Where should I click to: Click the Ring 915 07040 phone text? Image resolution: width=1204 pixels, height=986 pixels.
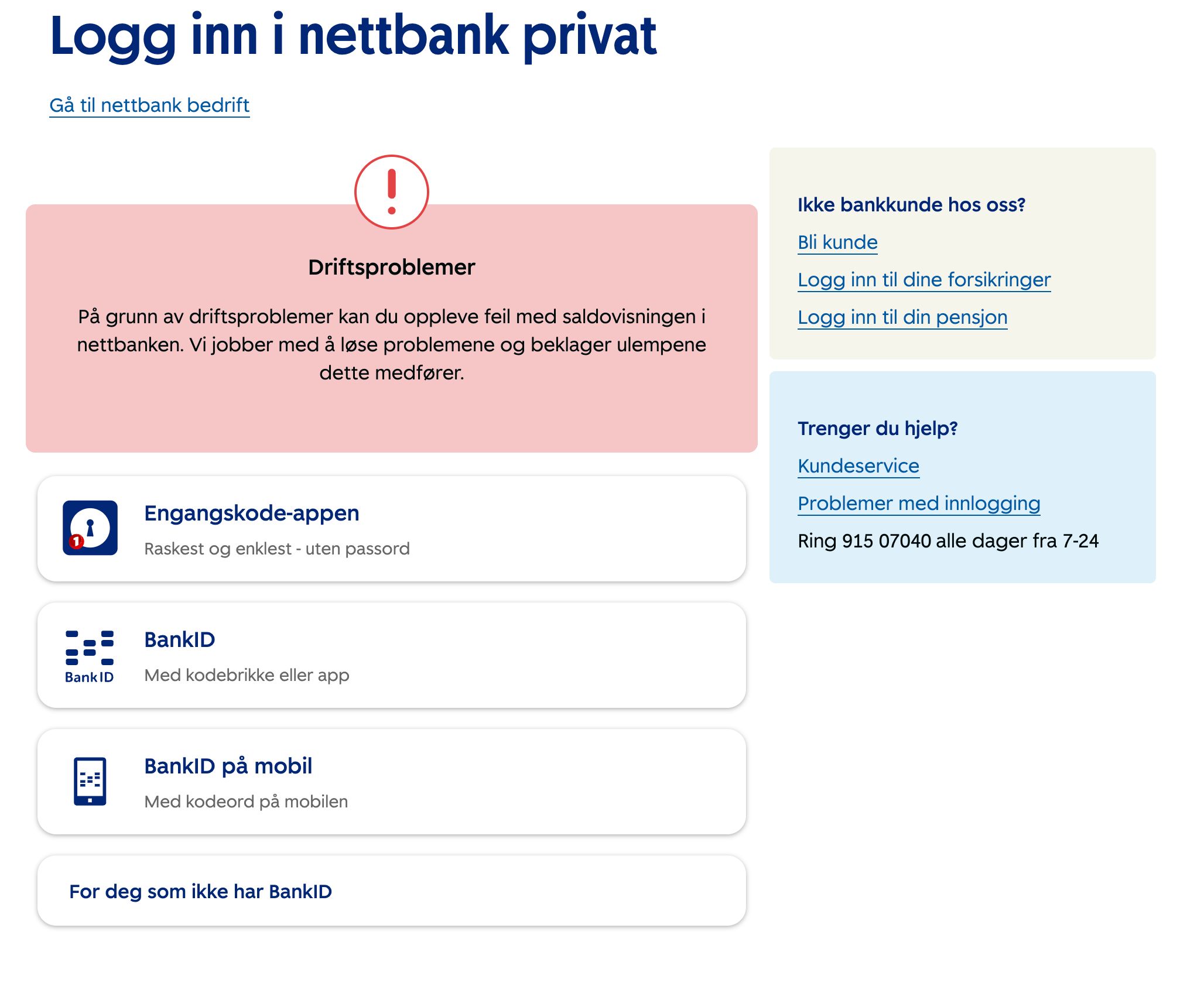948,541
